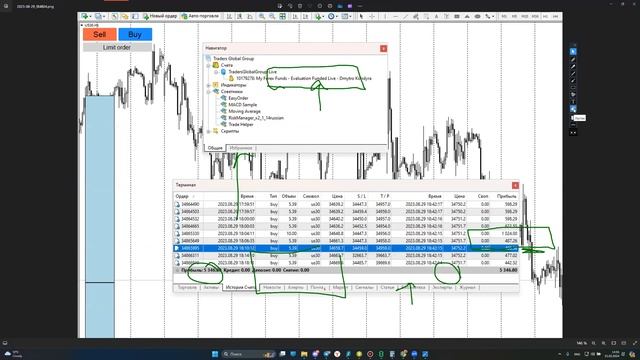Open a new chart from the toolbar

84,16
